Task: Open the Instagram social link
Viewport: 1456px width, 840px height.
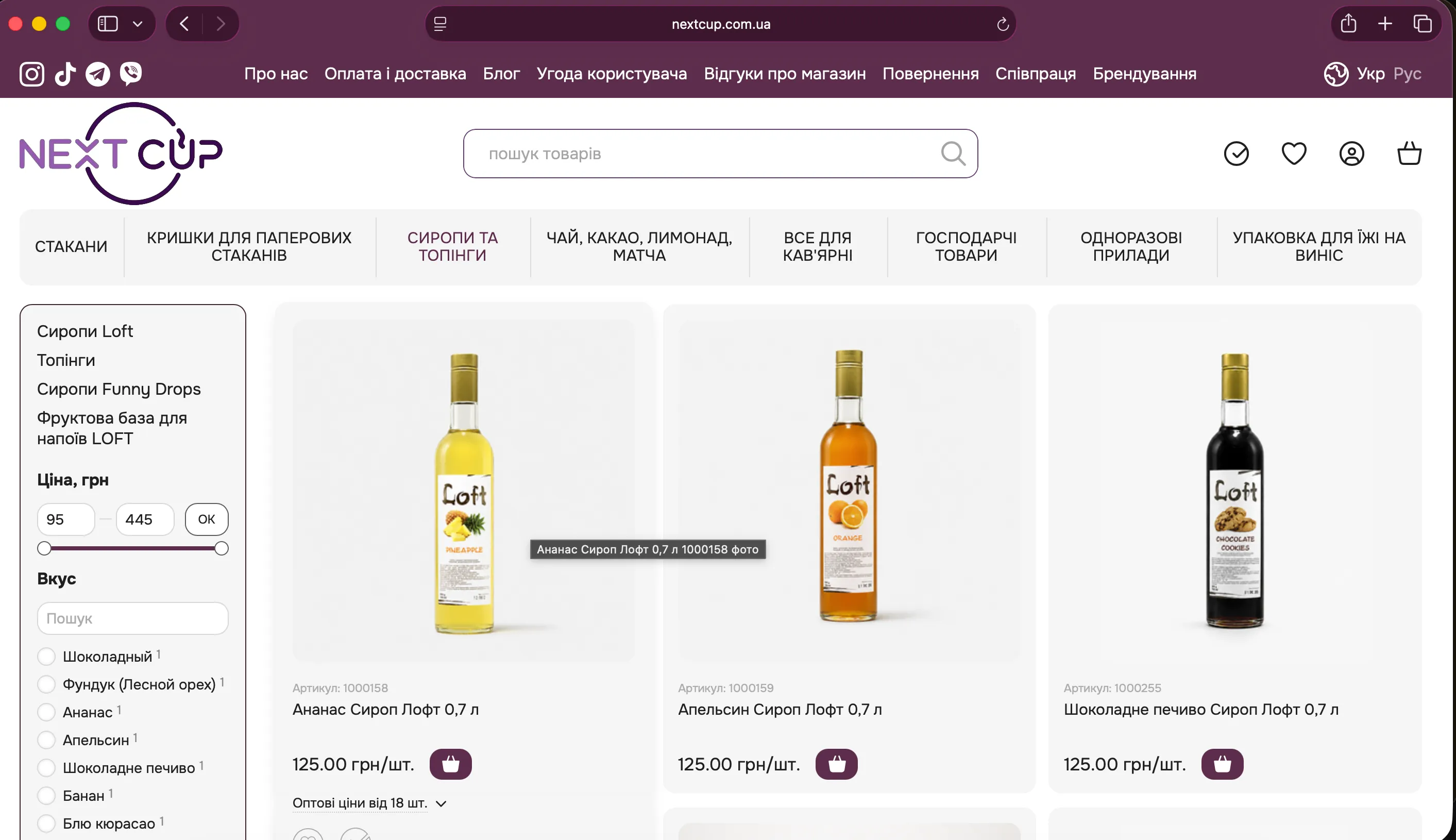Action: (32, 74)
